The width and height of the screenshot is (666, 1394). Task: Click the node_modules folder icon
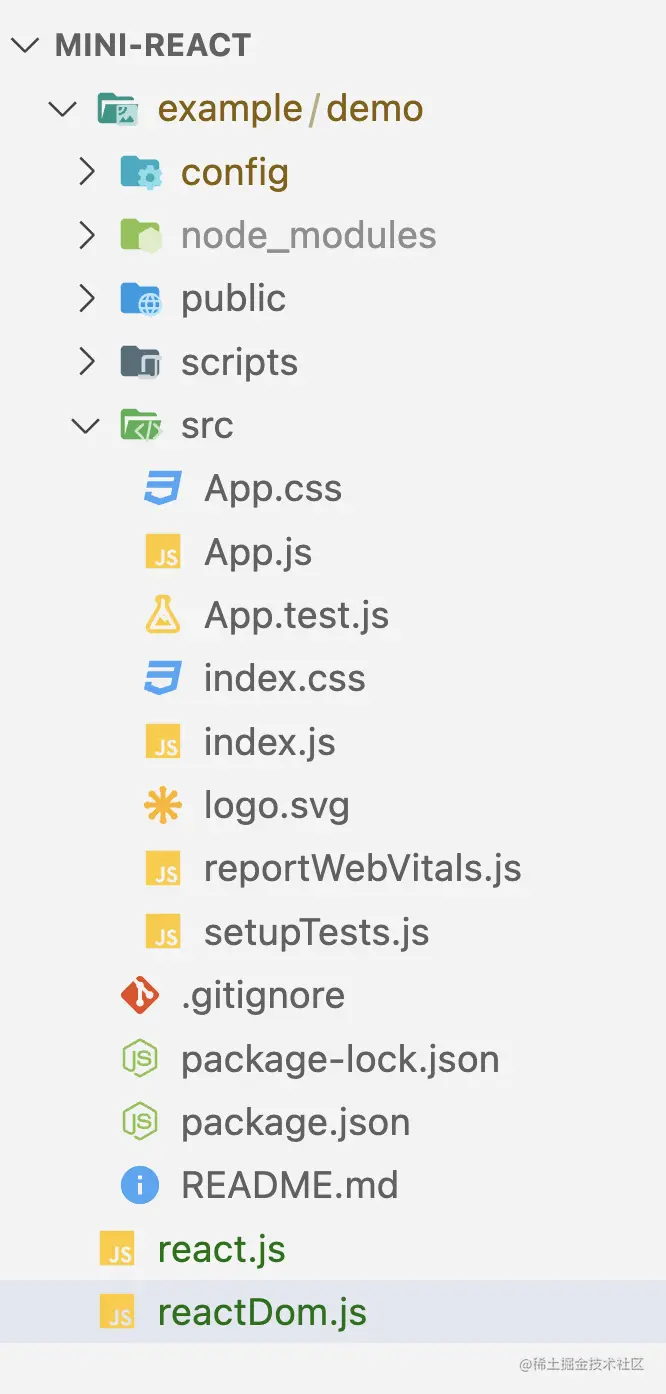pyautogui.click(x=140, y=235)
